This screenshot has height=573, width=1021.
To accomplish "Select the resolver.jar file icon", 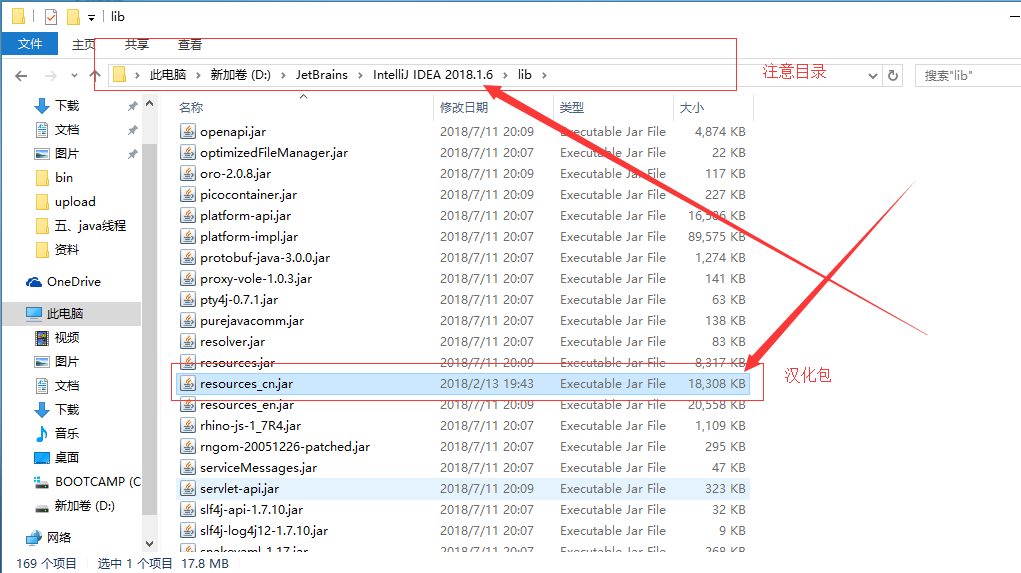I will point(188,342).
